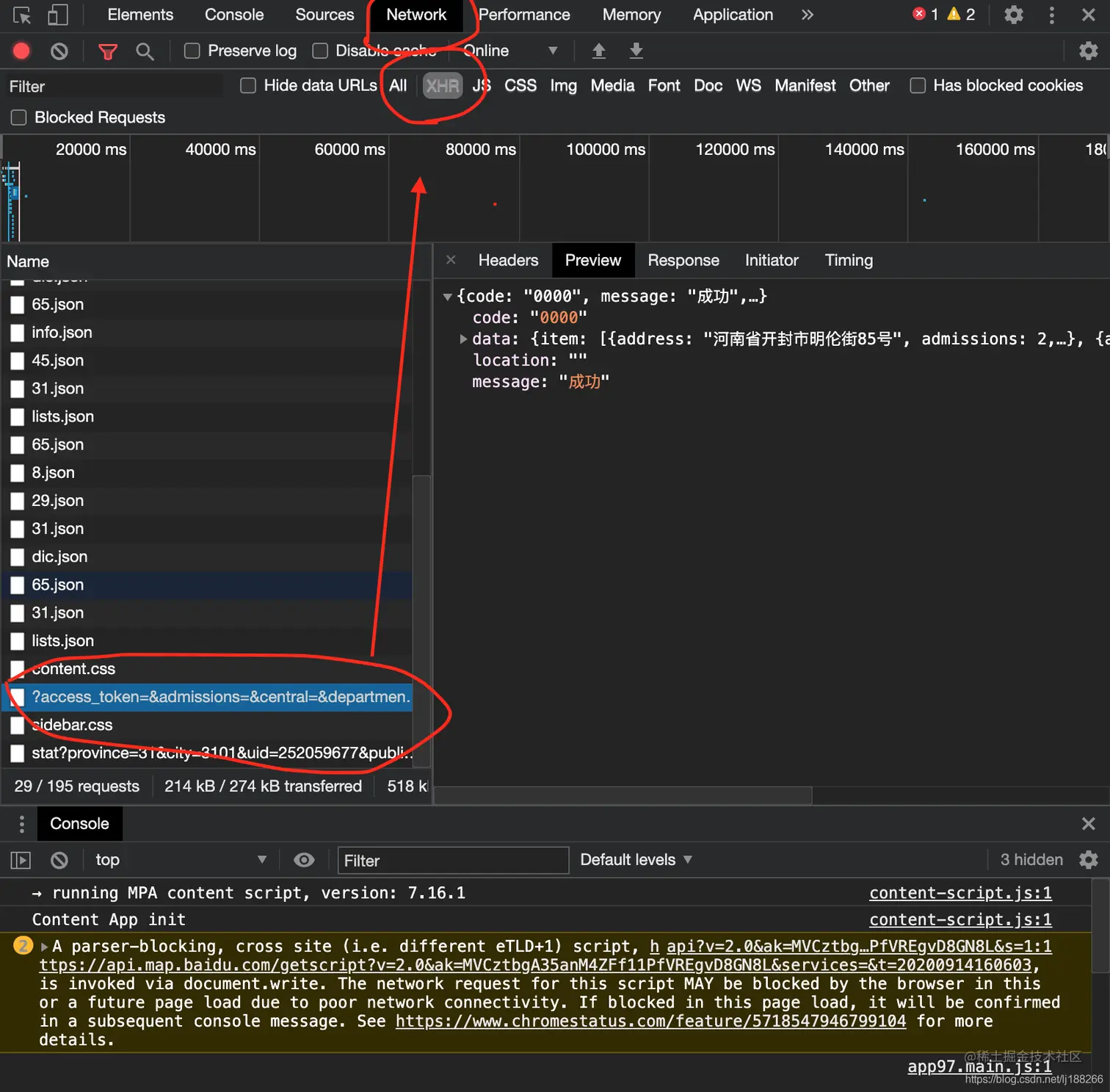
Task: Open the Performance tab
Action: point(524,15)
